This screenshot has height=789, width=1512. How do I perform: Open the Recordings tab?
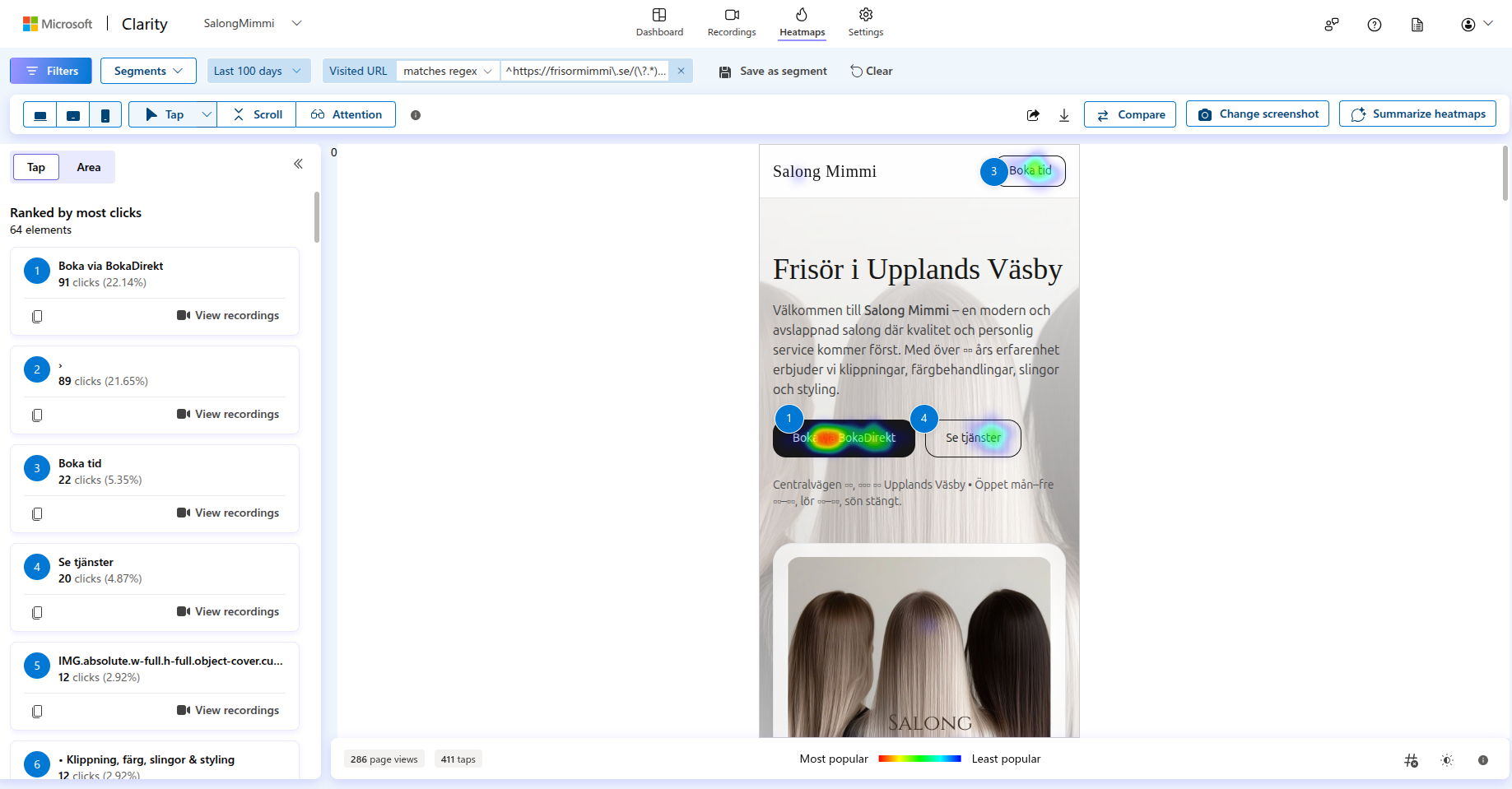pyautogui.click(x=732, y=23)
